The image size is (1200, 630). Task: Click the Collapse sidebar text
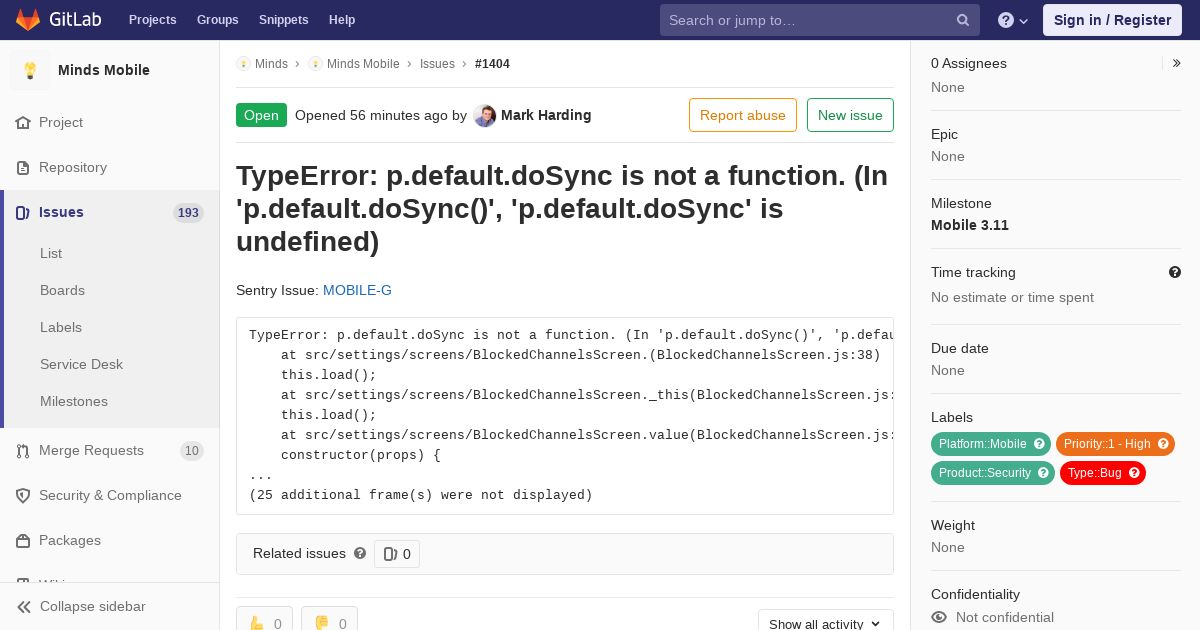(93, 607)
